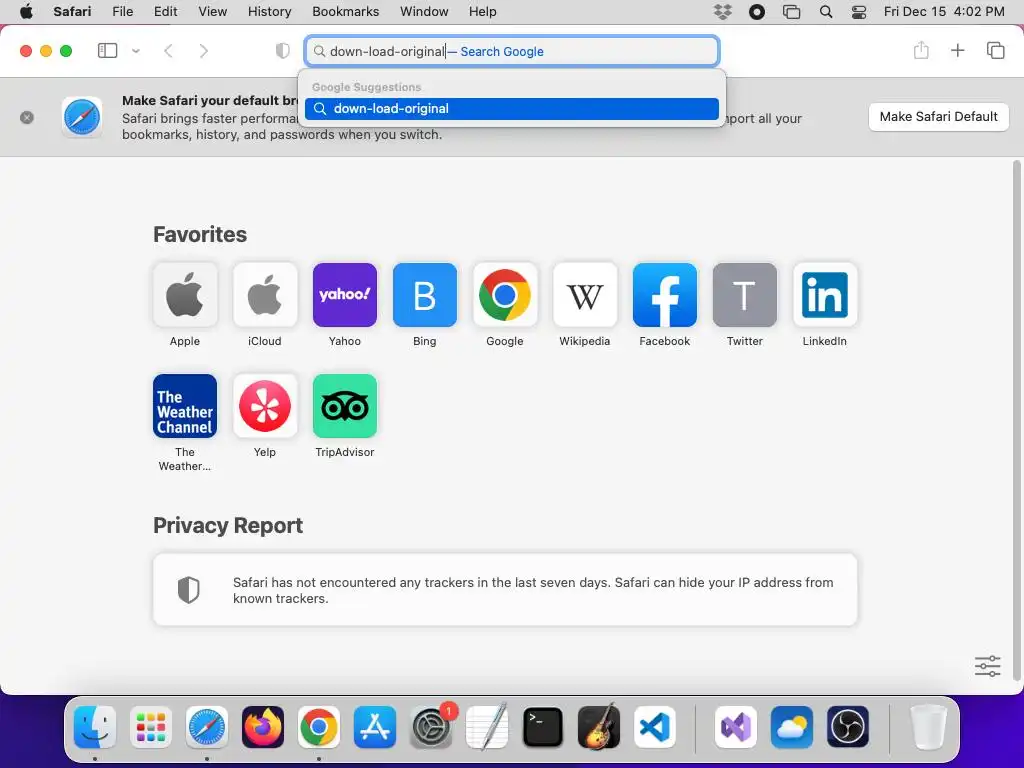Expand the sidebar options chevron
This screenshot has width=1024, height=768.
point(136,51)
